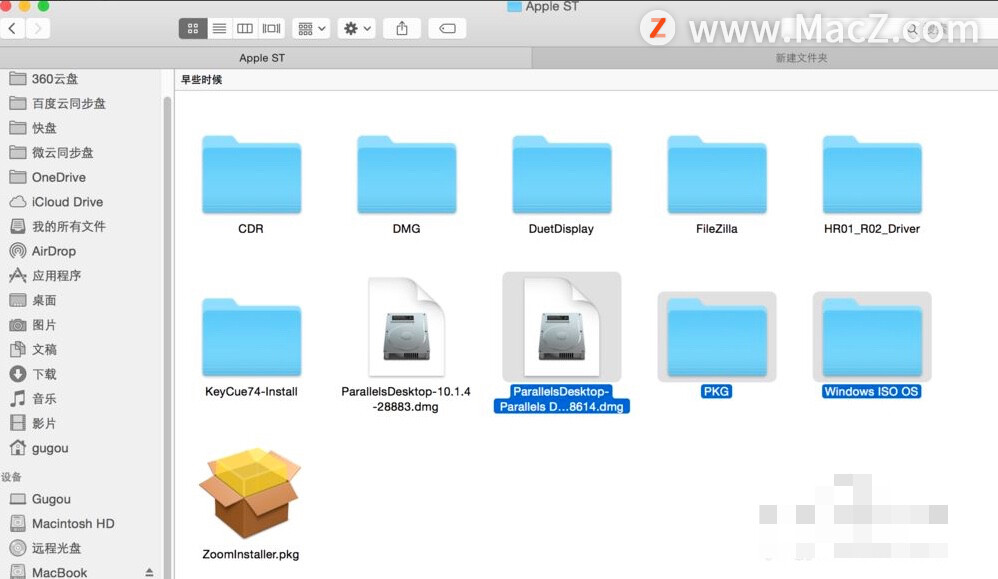Select the ZoomInstaller.pkg package icon
This screenshot has height=579, width=998.
250,493
